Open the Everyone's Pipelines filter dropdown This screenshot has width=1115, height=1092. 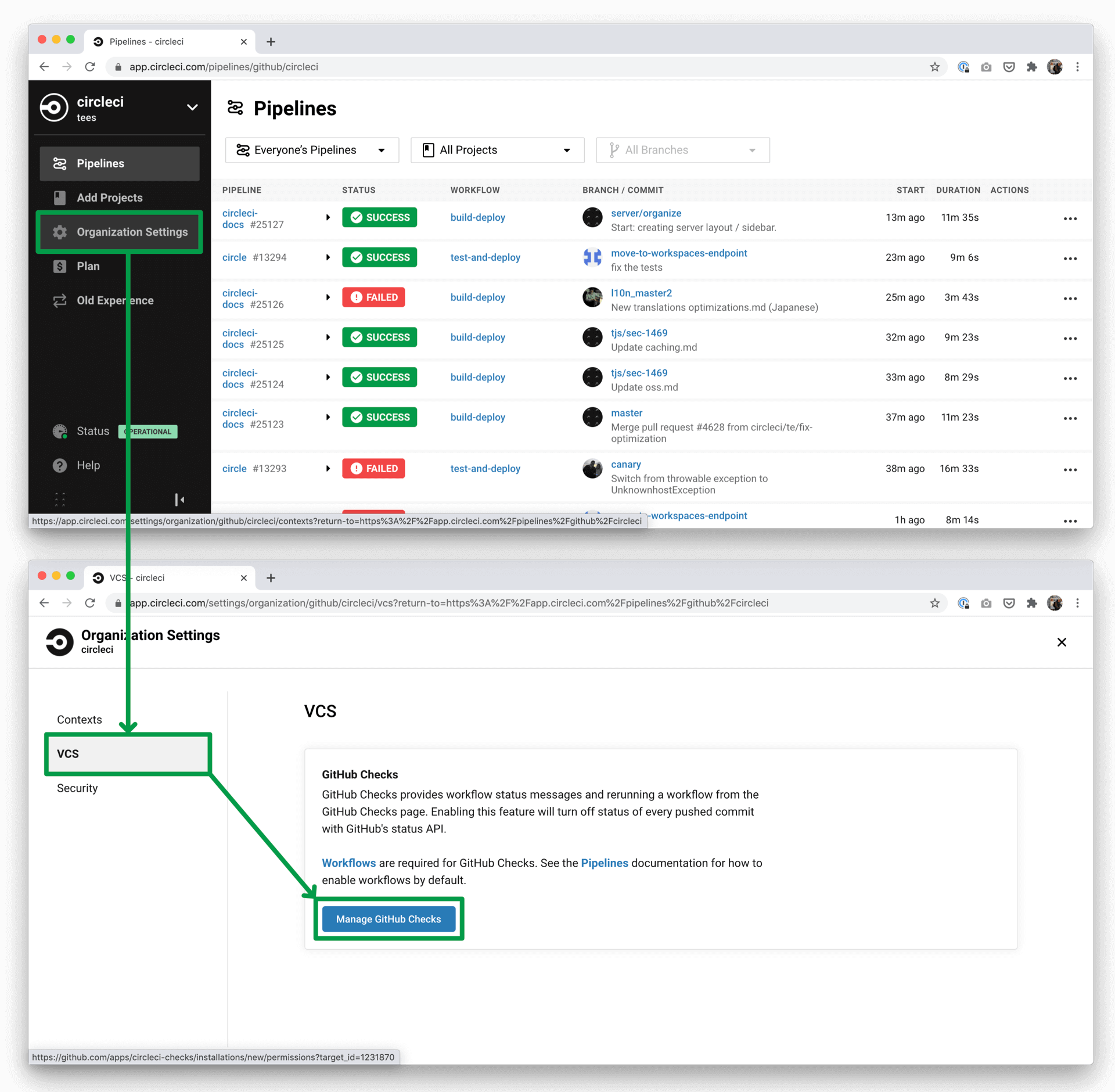(312, 150)
